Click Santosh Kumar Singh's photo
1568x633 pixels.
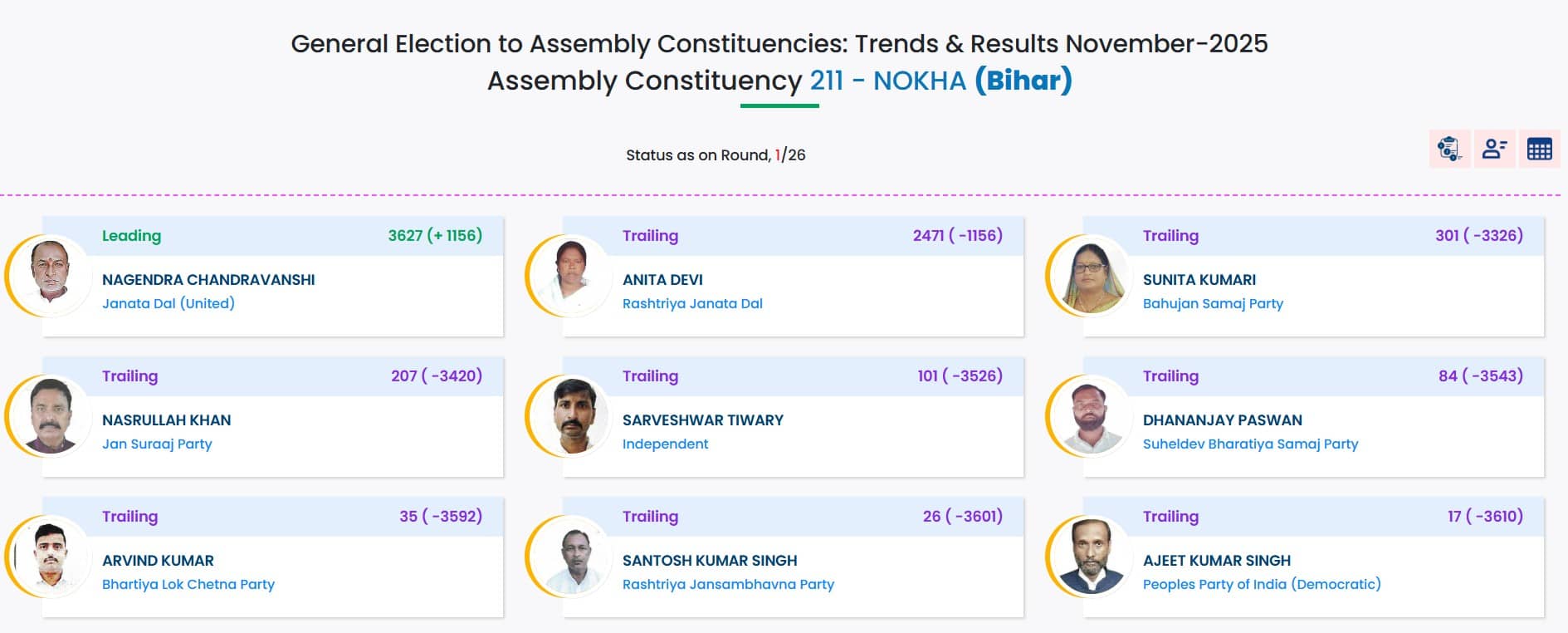(570, 556)
